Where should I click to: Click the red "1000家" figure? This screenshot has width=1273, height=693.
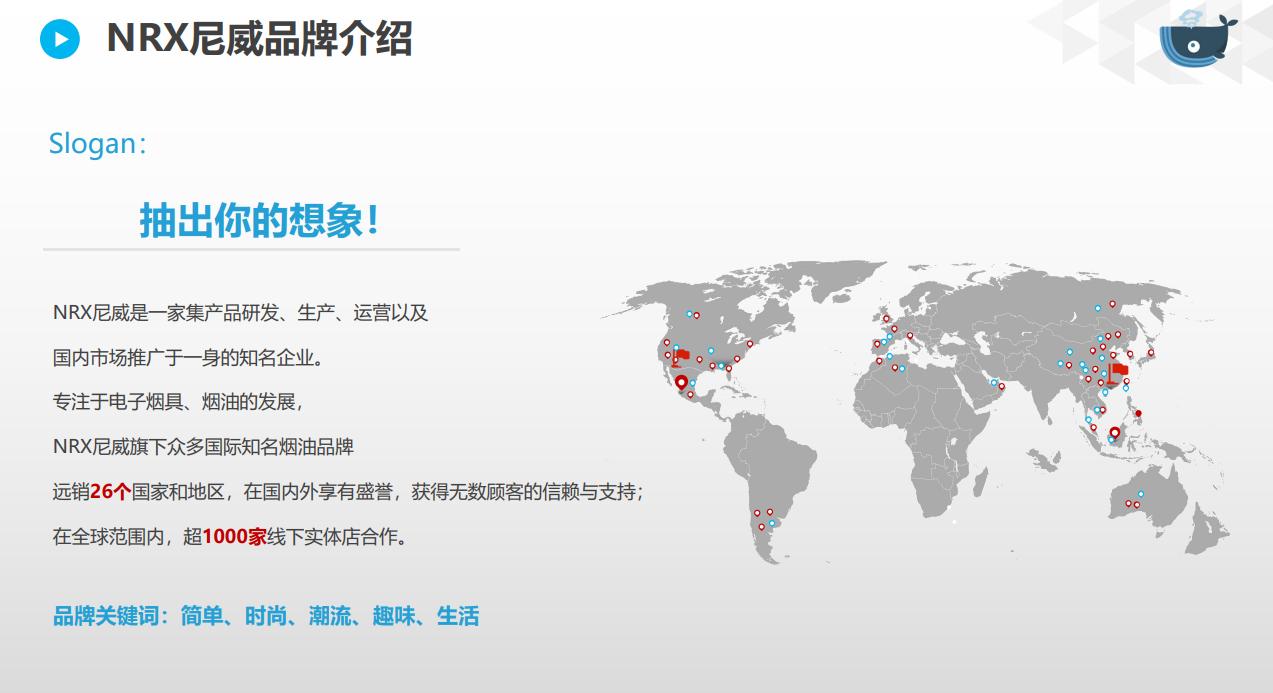234,537
